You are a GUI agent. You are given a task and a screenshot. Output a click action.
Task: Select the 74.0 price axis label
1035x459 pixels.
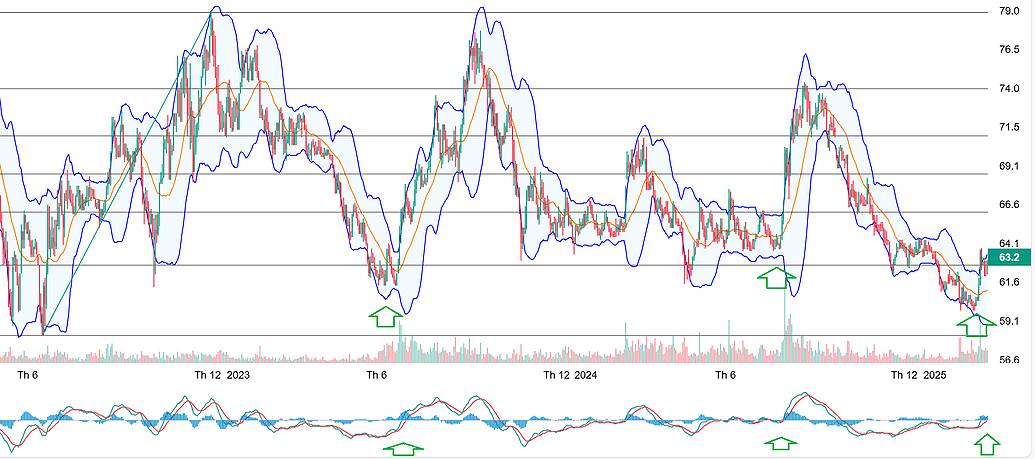pos(1009,88)
